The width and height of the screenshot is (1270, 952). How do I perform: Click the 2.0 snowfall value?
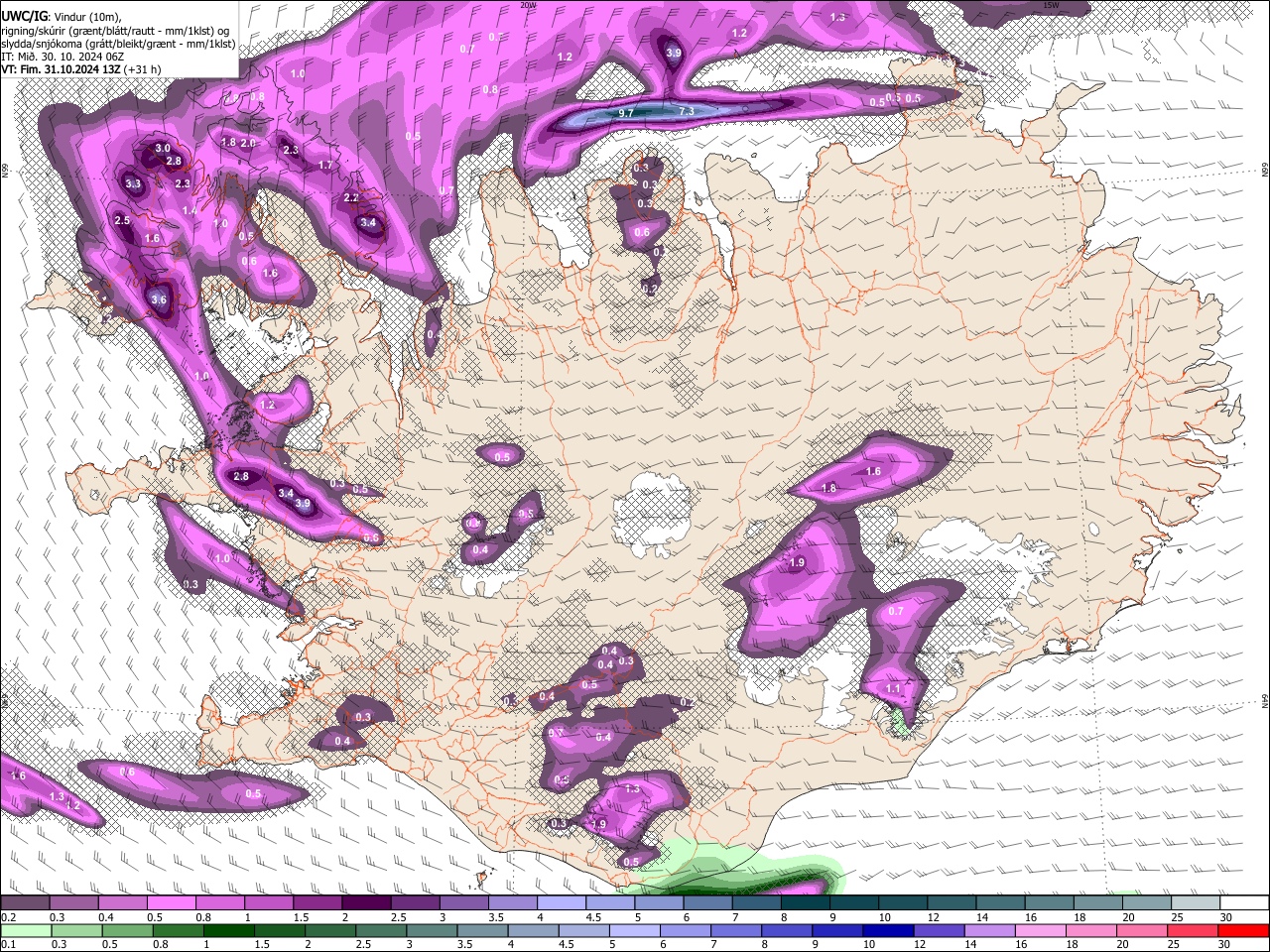pyautogui.click(x=248, y=143)
